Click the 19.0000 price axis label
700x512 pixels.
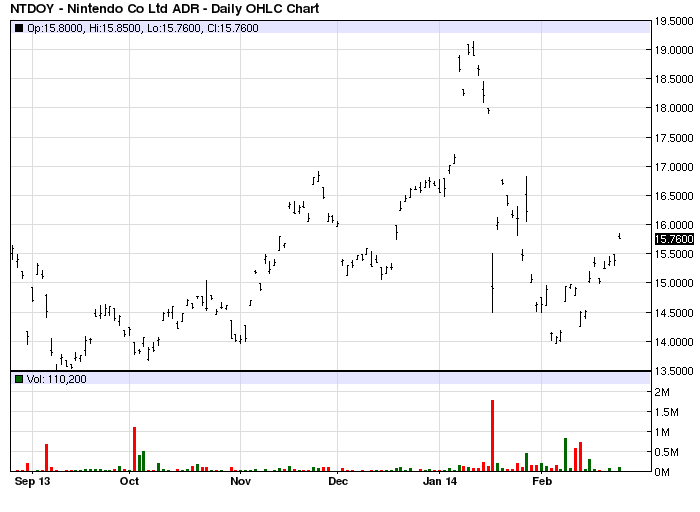[x=674, y=50]
